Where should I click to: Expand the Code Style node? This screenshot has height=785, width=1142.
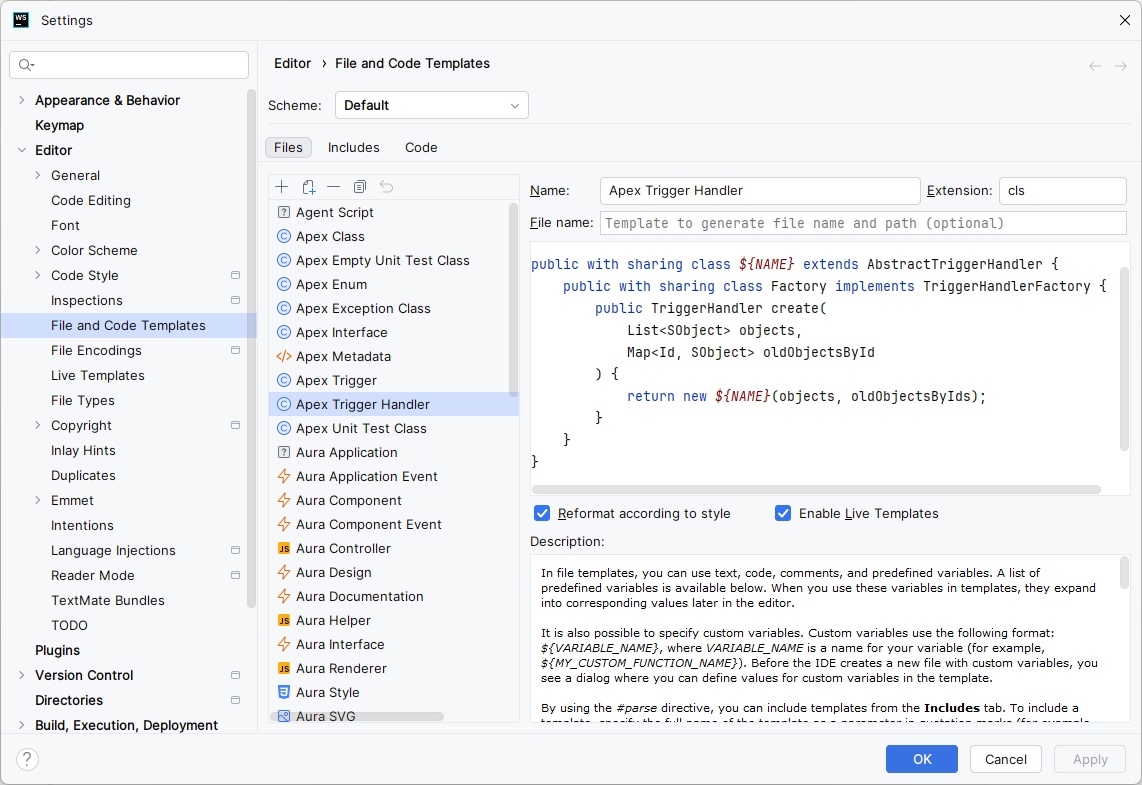point(38,275)
